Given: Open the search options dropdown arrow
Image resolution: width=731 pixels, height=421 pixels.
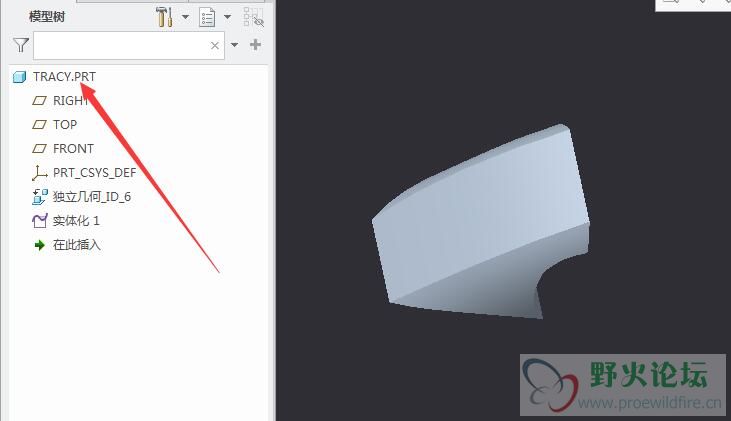Looking at the screenshot, I should coord(234,45).
